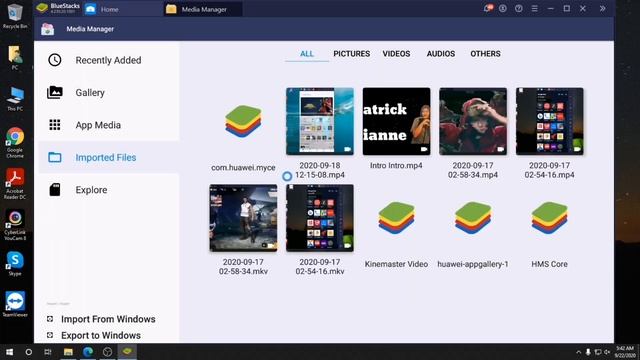Click Import From Windows label
The height and width of the screenshot is (360, 640).
pos(108,319)
